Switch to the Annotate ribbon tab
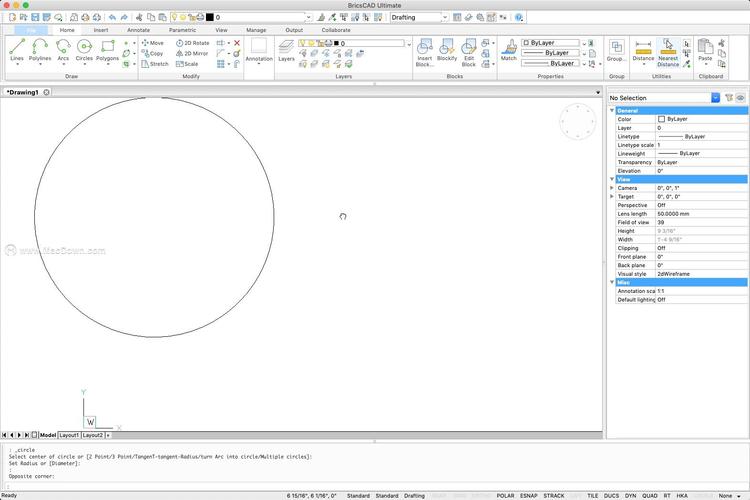Screen dimensions: 750x500 coord(139,30)
